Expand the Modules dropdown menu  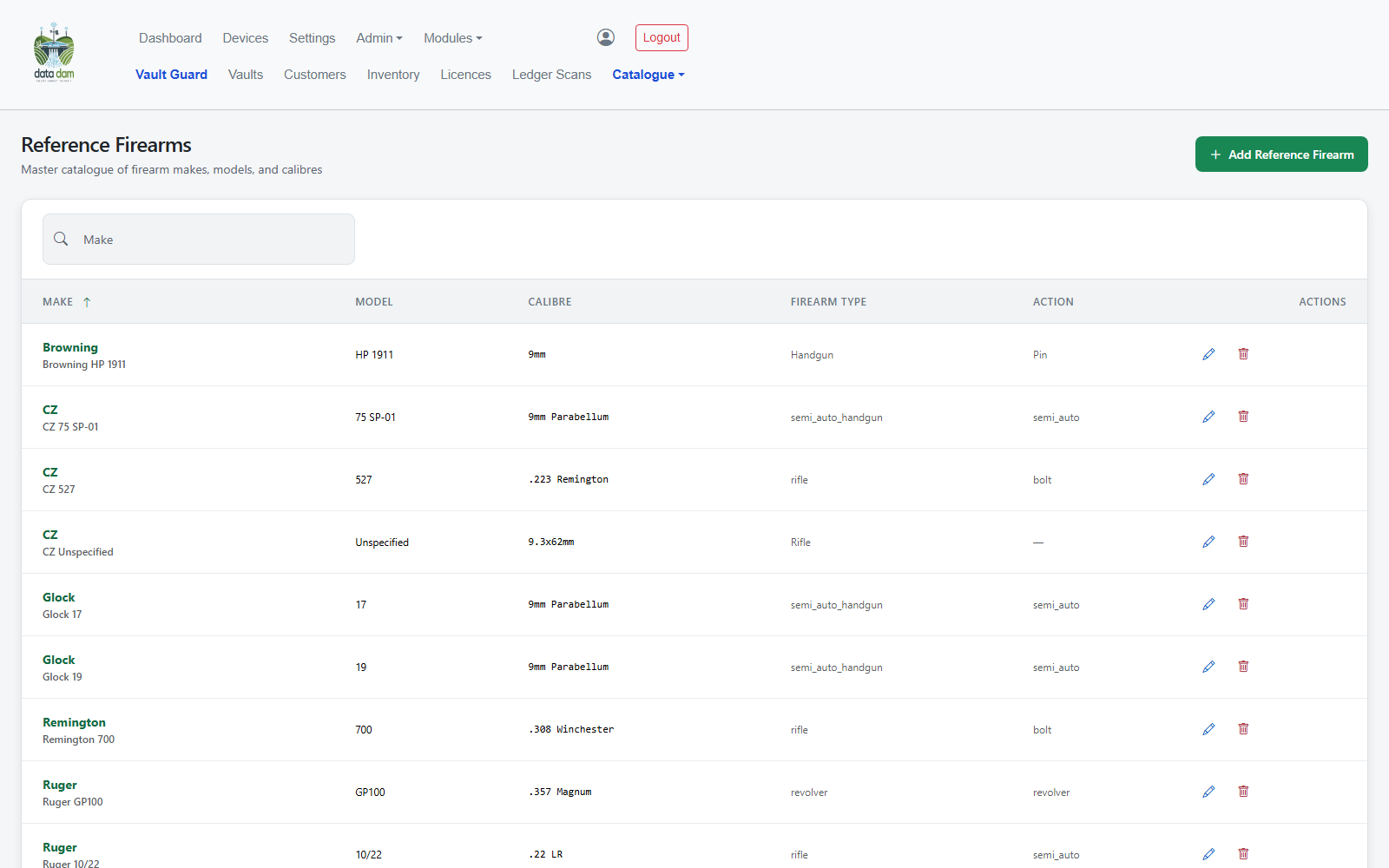coord(453,38)
